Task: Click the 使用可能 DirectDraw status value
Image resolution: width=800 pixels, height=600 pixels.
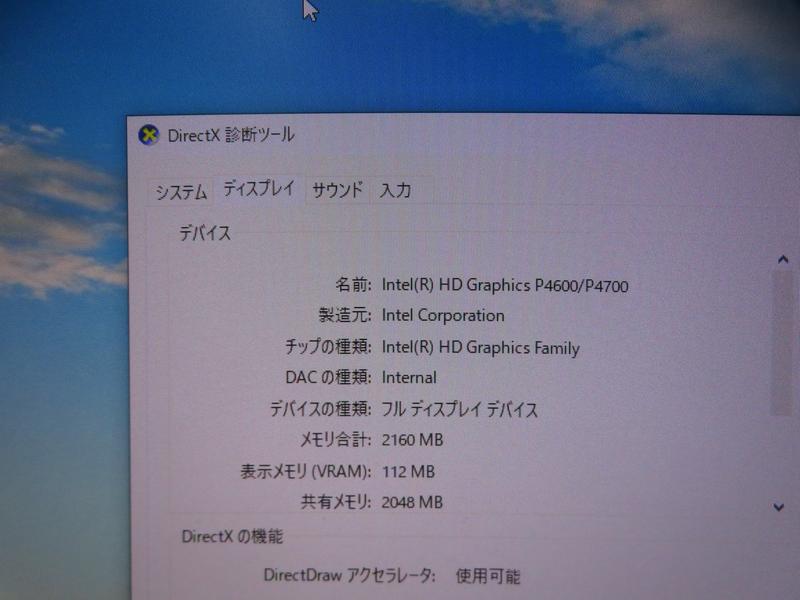Action: (488, 577)
